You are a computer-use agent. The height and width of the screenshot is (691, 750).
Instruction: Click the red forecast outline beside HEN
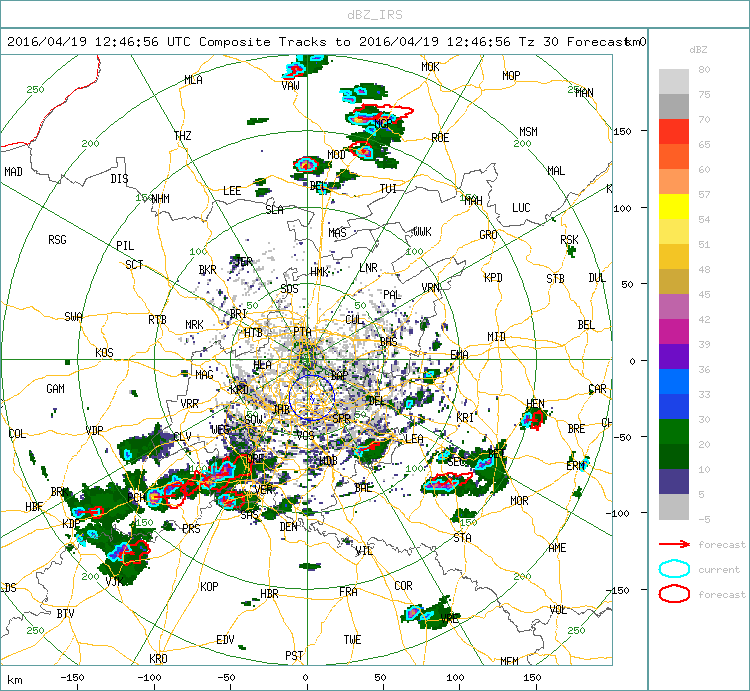pyautogui.click(x=537, y=419)
